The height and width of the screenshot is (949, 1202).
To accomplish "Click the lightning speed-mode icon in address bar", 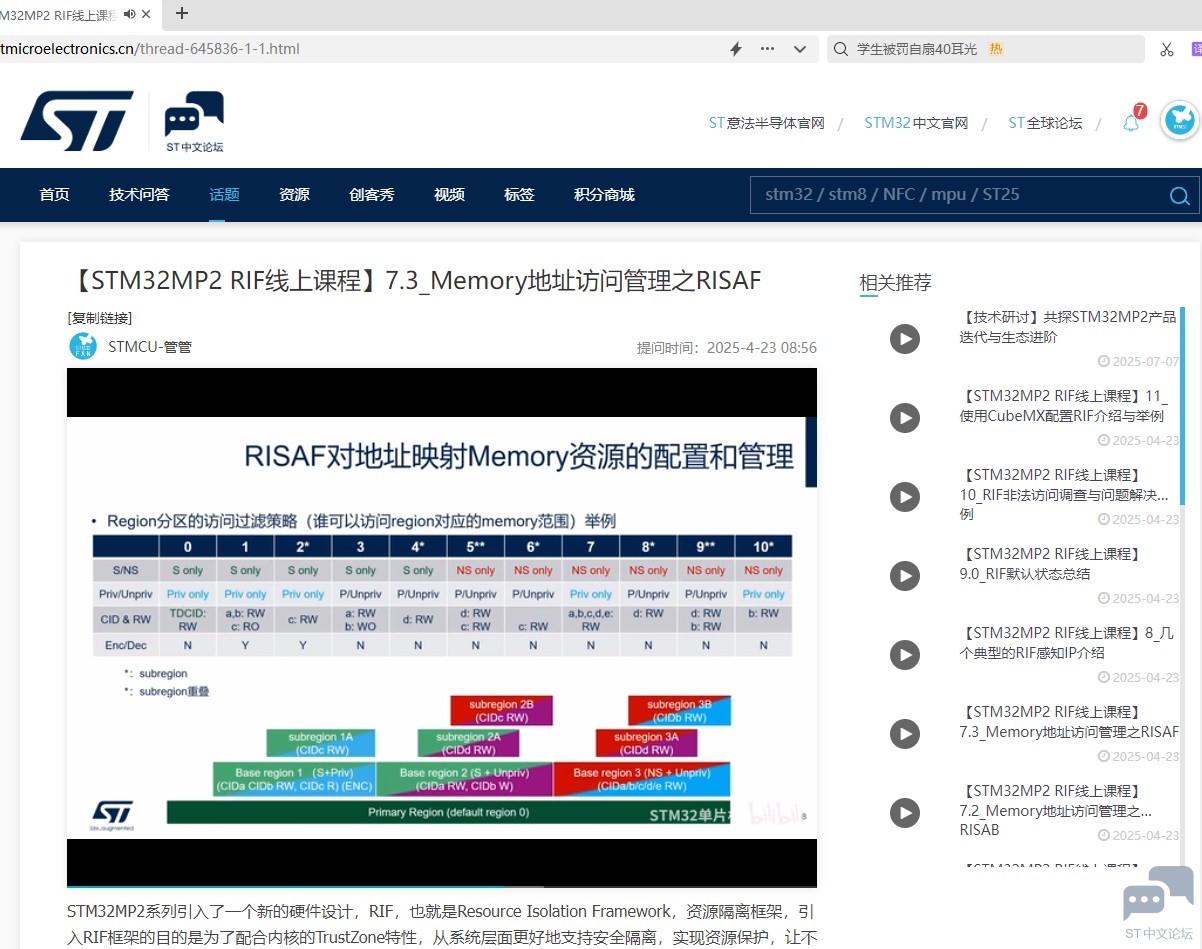I will tap(737, 49).
